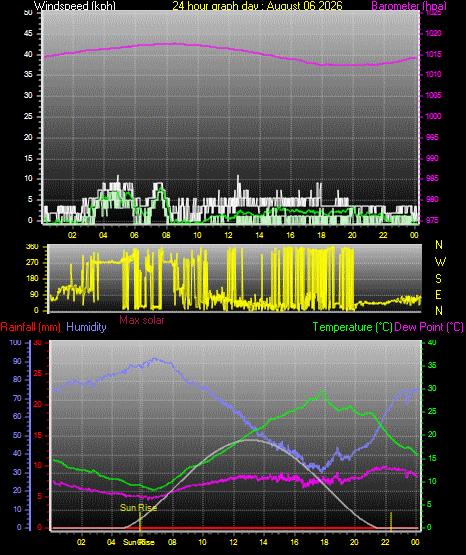
Task: Click the red 25 rainfall axis value
Action: (x=38, y=373)
